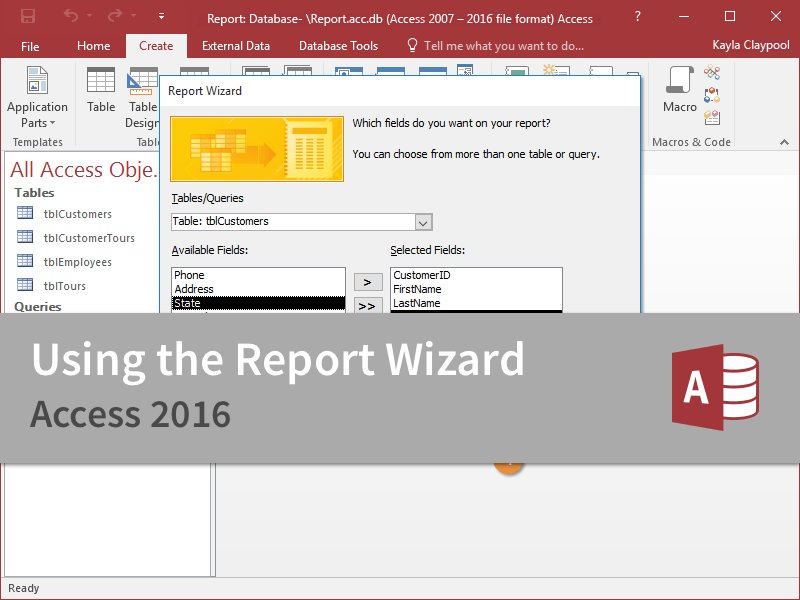Select the Create ribbon tab
This screenshot has height=600, width=800.
point(156,46)
